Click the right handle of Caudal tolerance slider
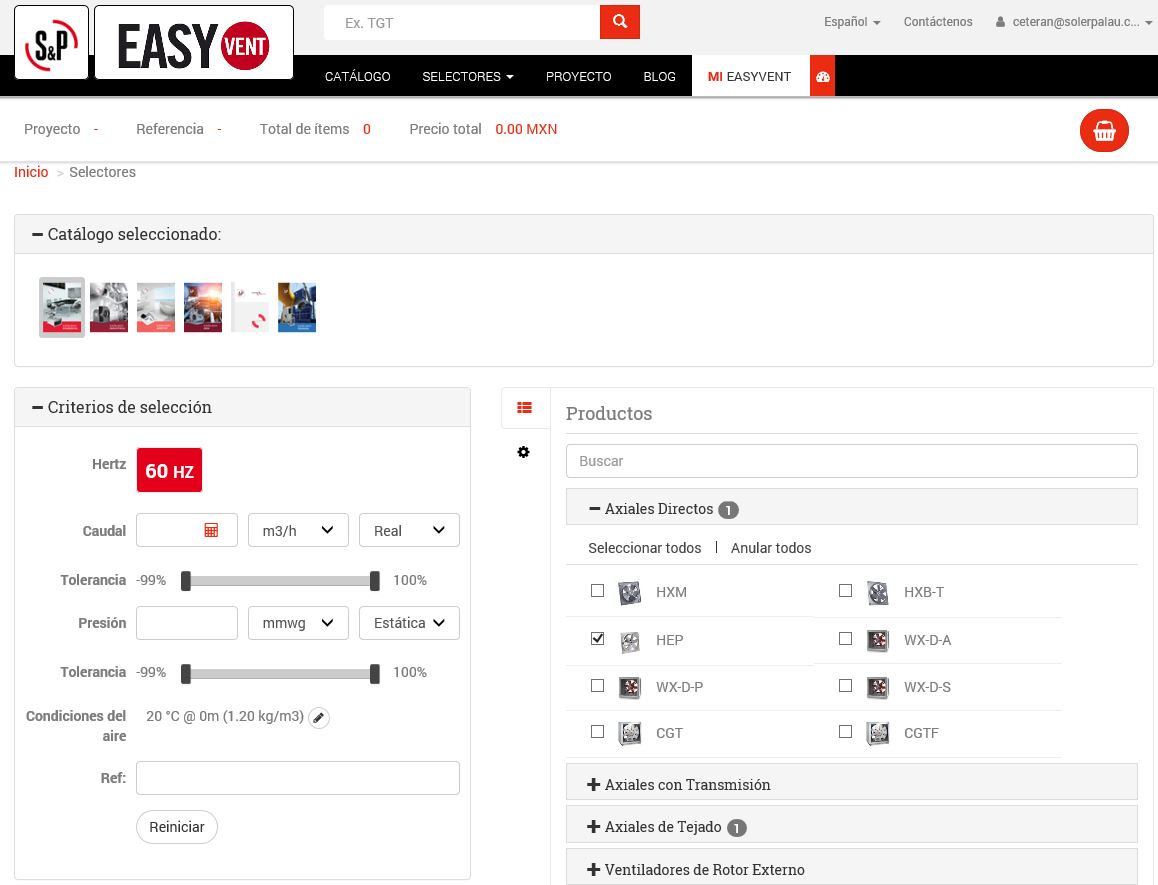Image resolution: width=1158 pixels, height=885 pixels. pyautogui.click(x=375, y=581)
